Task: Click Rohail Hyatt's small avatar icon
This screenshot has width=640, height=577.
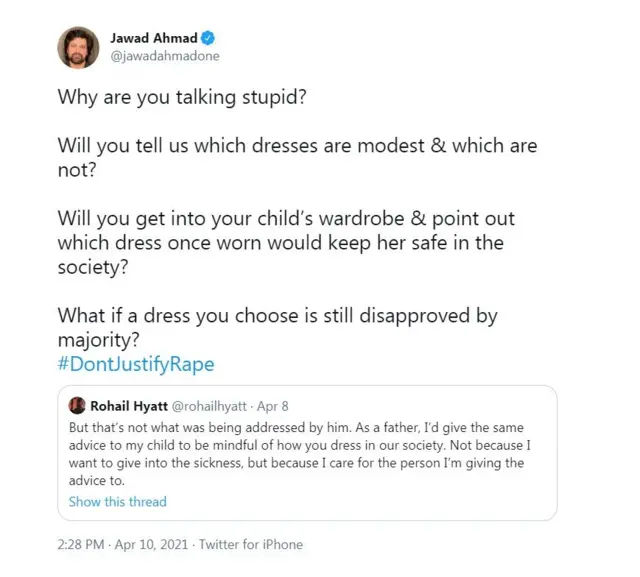Action: click(77, 406)
